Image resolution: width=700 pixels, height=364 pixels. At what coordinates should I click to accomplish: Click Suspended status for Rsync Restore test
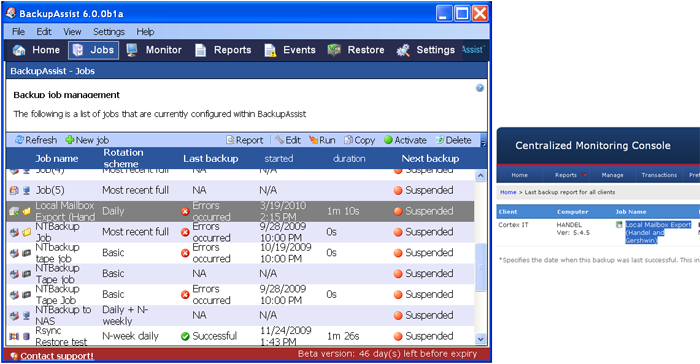[x=423, y=336]
